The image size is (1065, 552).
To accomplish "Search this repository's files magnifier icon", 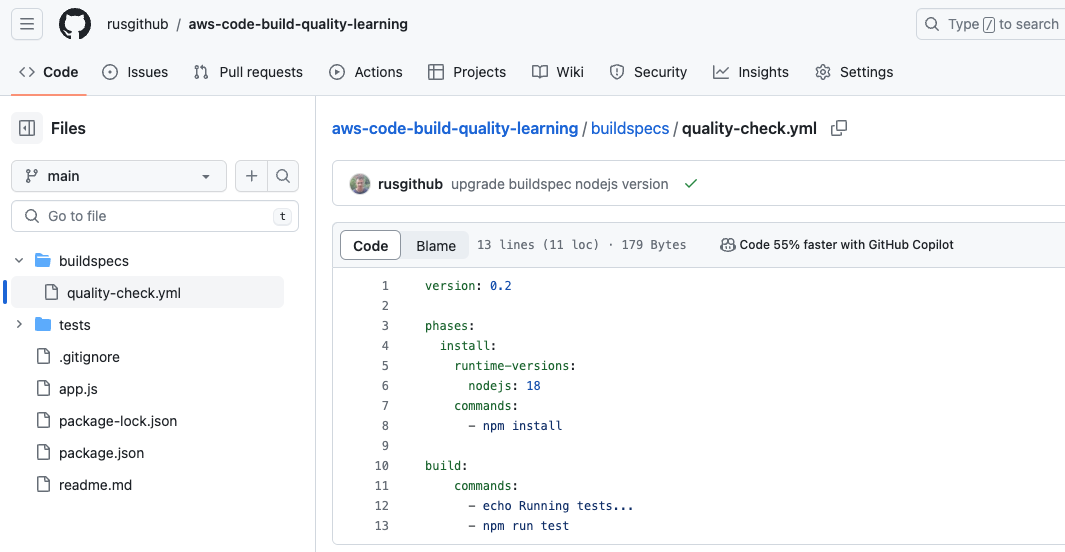I will point(283,177).
